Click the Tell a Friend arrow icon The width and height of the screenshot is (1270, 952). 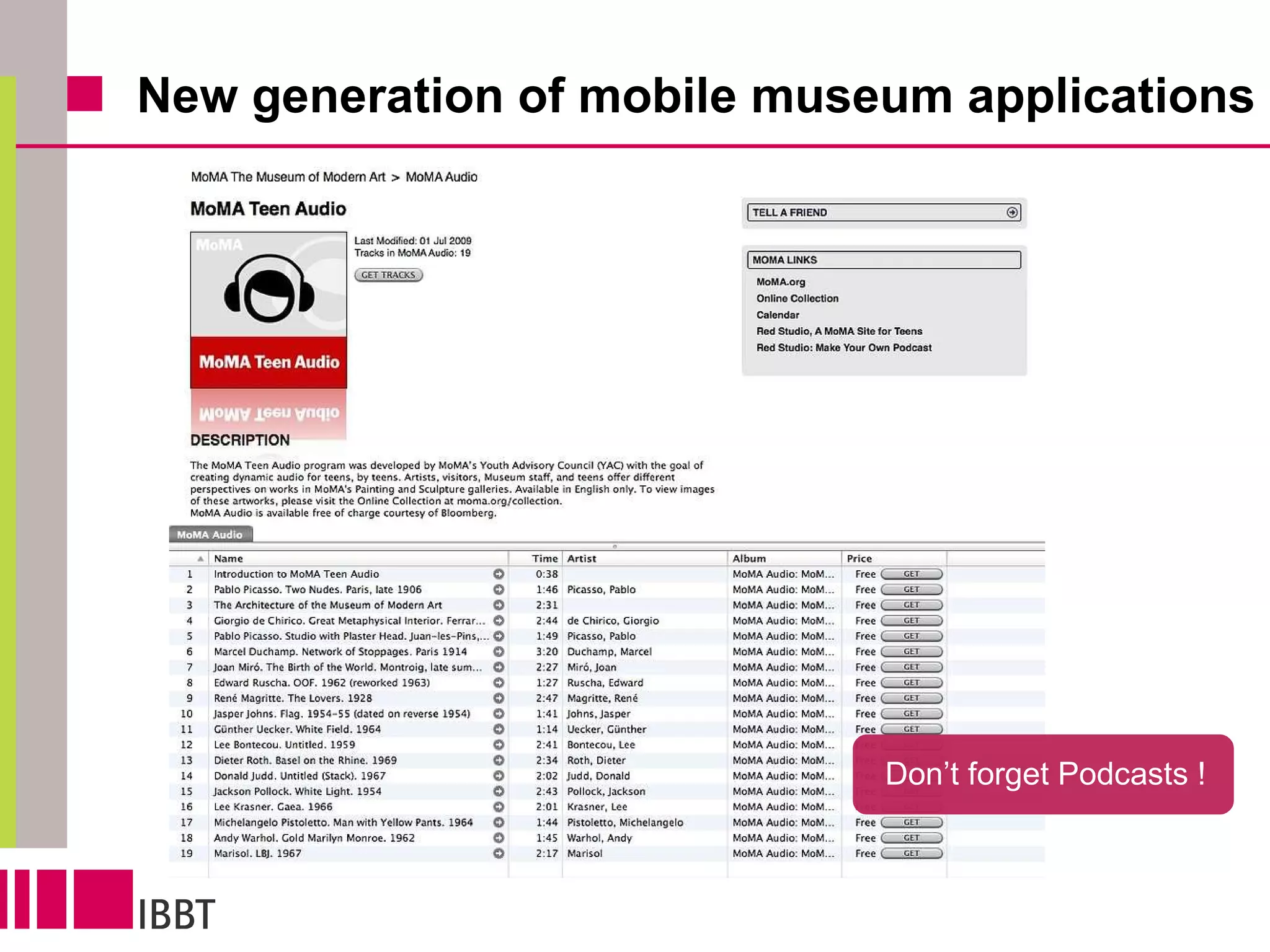[1012, 213]
